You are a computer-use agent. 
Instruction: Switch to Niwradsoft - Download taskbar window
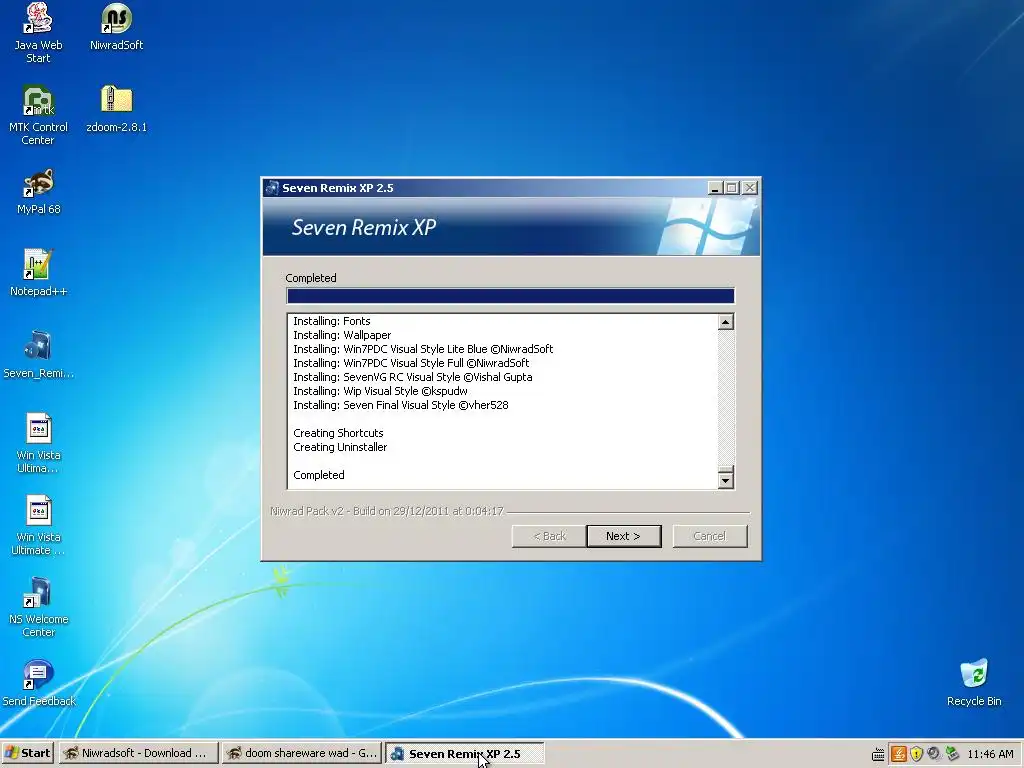137,753
